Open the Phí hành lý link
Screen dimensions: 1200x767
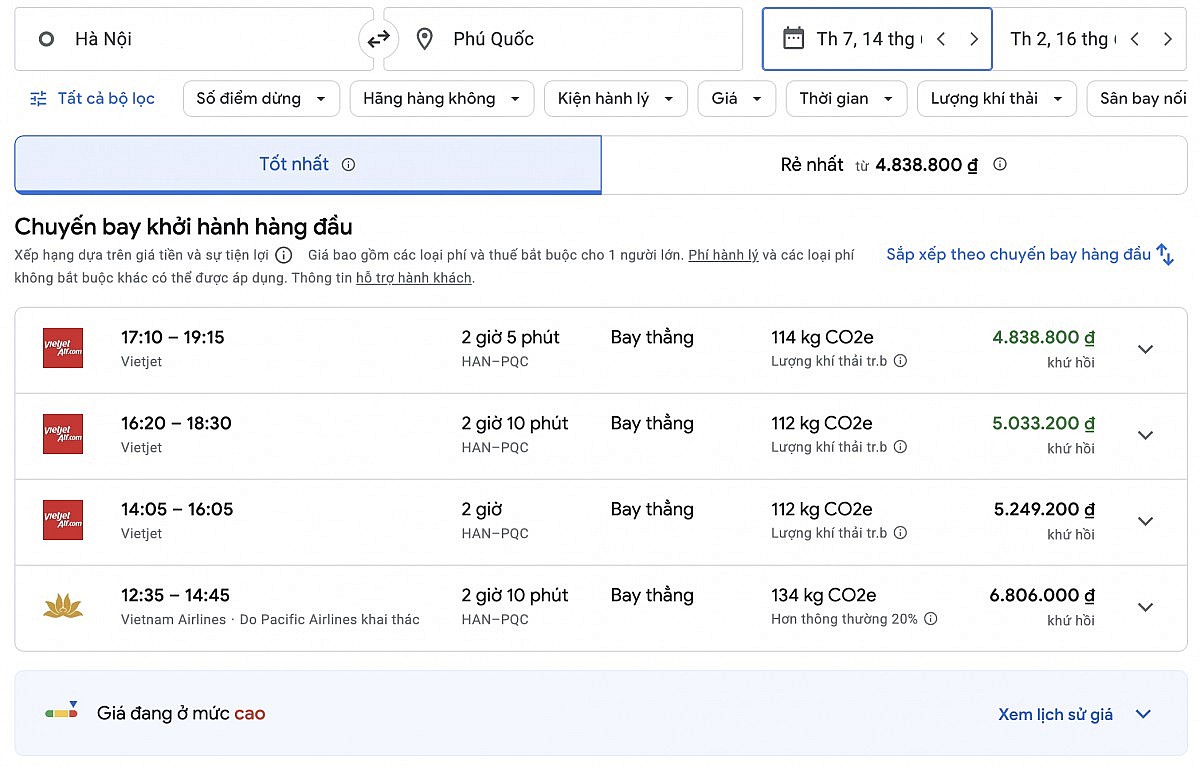point(723,255)
